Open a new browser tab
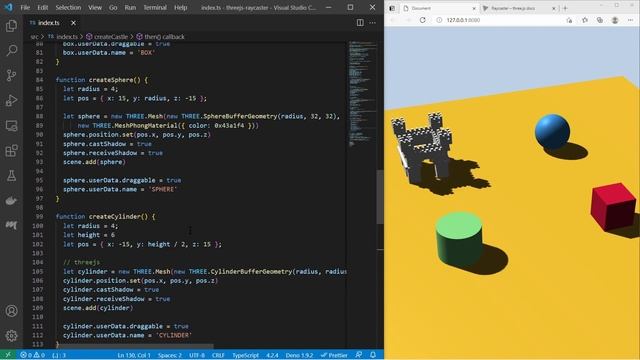 pyautogui.click(x=565, y=8)
